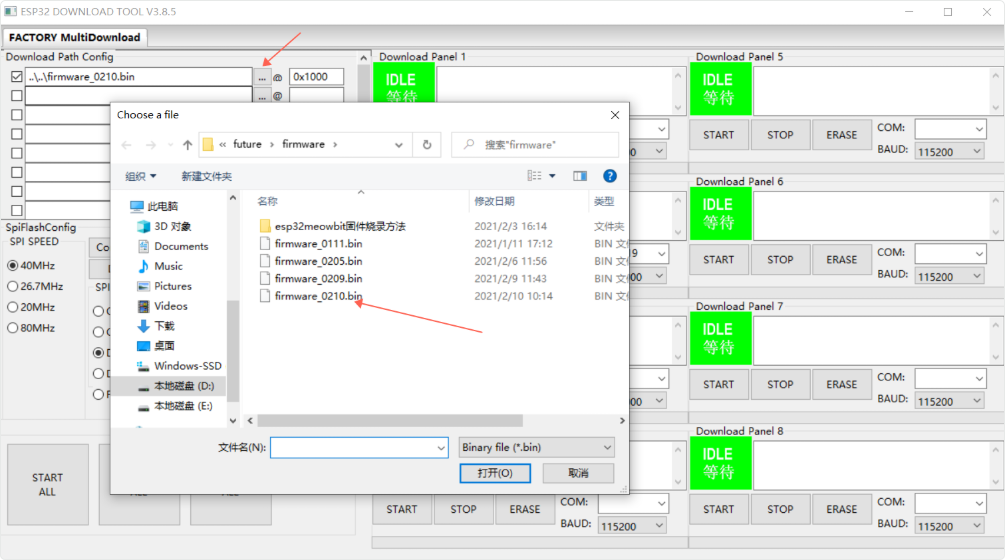Click the forward arrow in file dialog
This screenshot has width=1005, height=560.
[x=151, y=145]
